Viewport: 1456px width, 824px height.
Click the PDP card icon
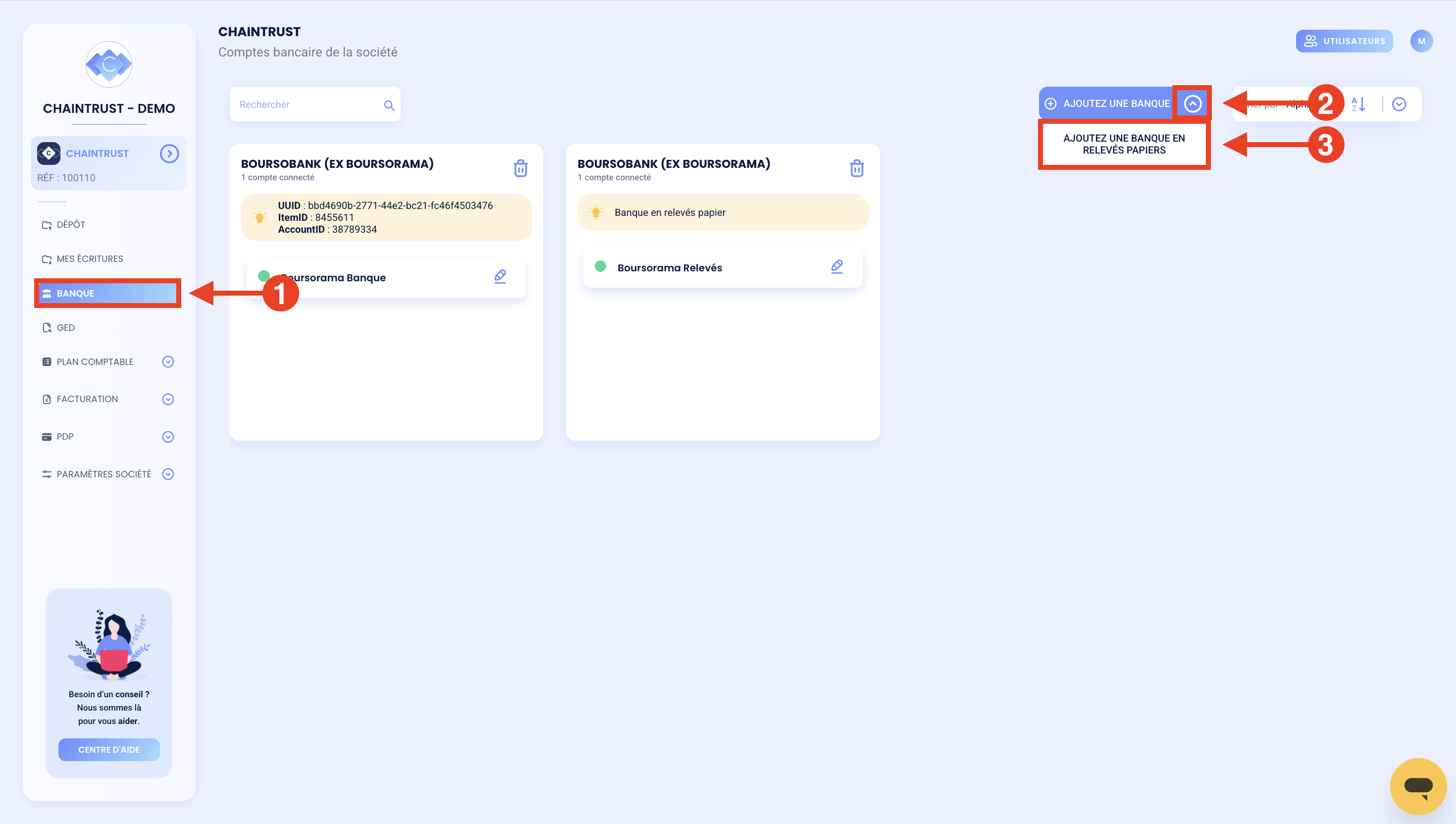point(47,436)
